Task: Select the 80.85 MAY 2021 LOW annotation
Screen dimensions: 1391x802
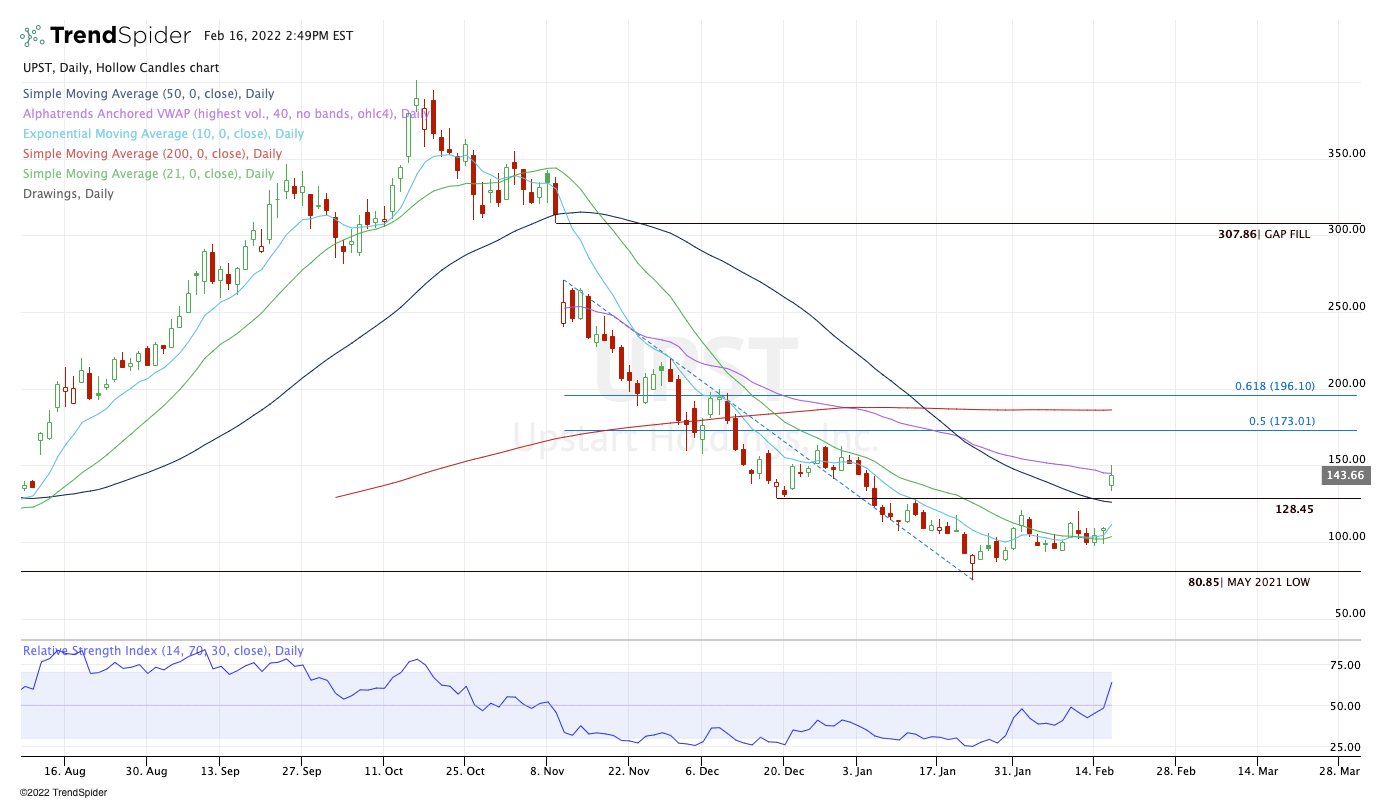Action: (1248, 582)
